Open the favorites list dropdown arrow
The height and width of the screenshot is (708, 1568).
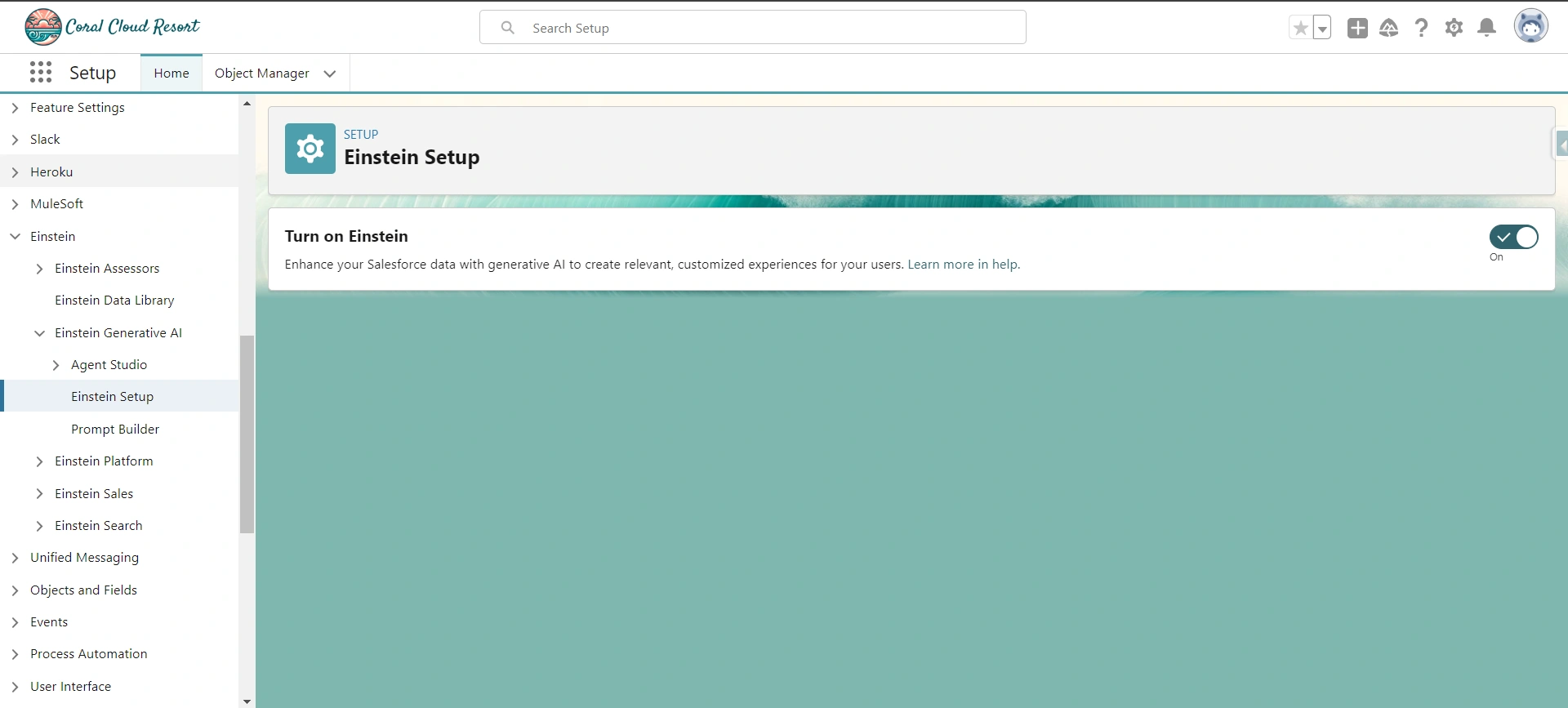point(1322,29)
